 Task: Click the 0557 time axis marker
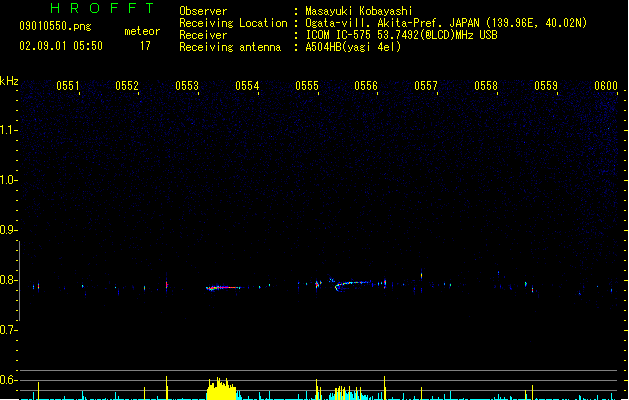(x=426, y=86)
